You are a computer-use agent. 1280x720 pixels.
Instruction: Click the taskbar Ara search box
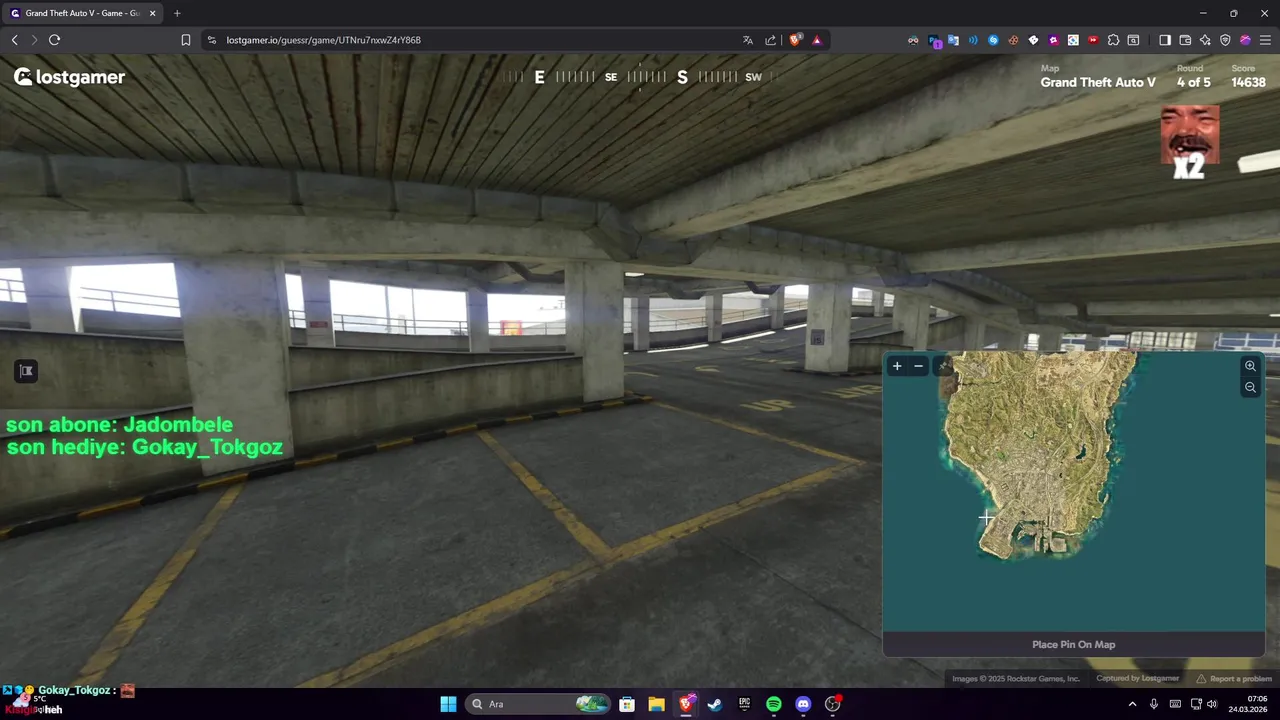pyautogui.click(x=538, y=704)
